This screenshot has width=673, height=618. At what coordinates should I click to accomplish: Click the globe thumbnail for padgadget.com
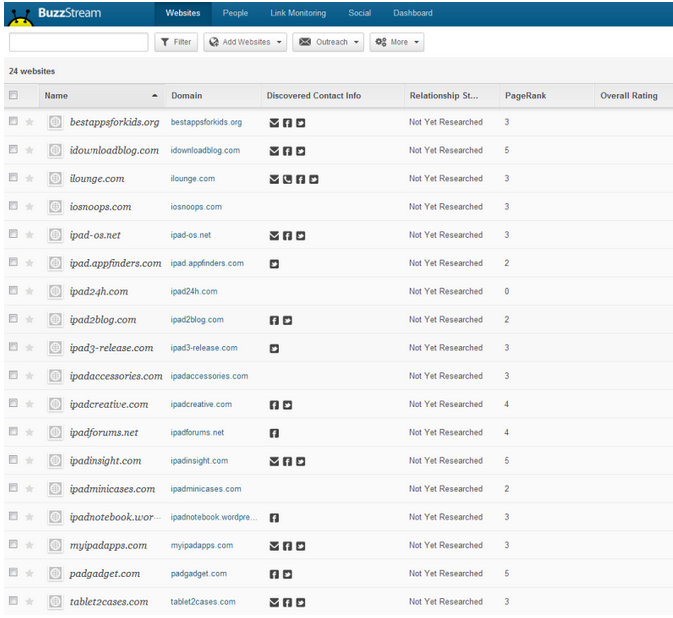pos(55,573)
